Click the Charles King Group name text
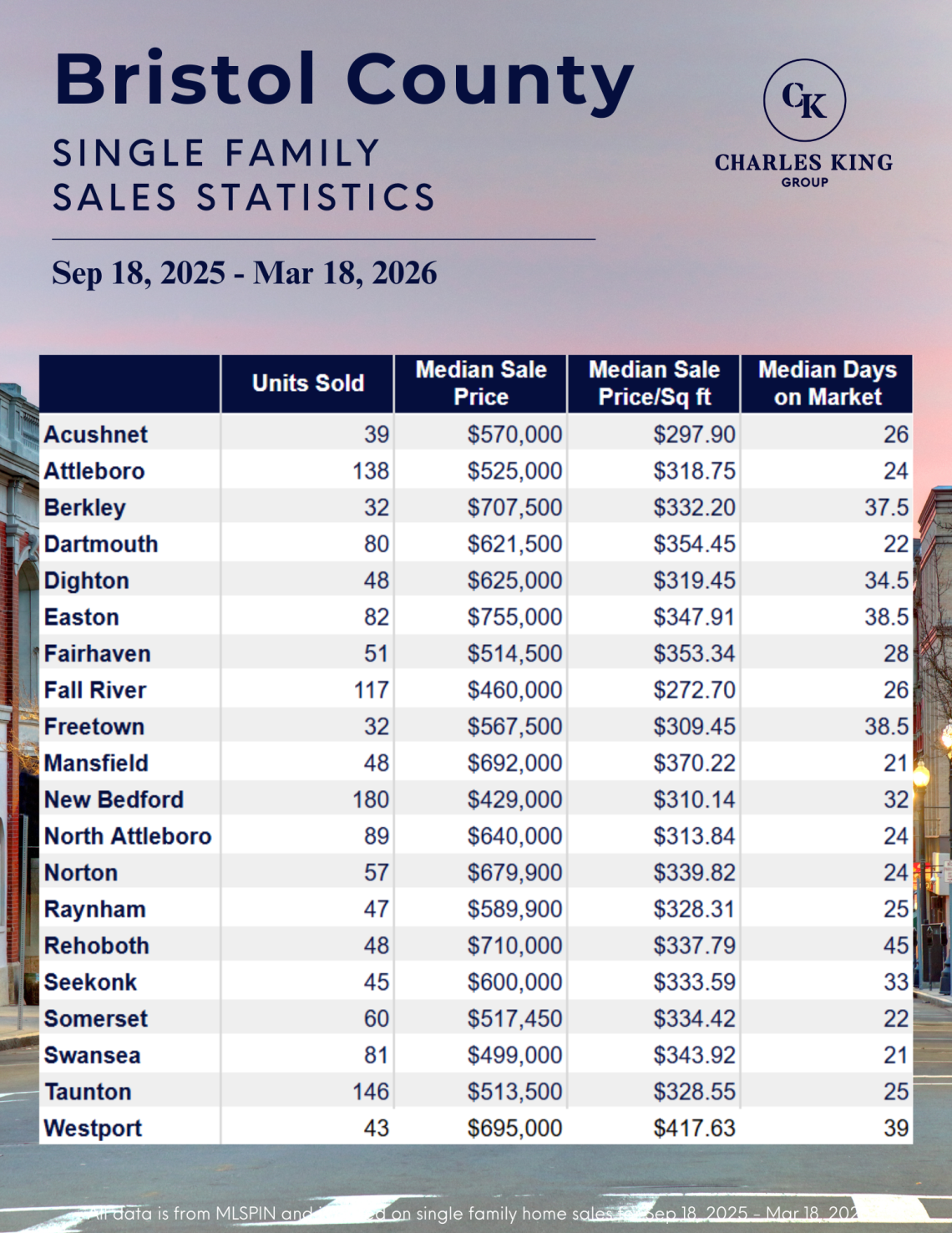952x1233 pixels. [803, 163]
